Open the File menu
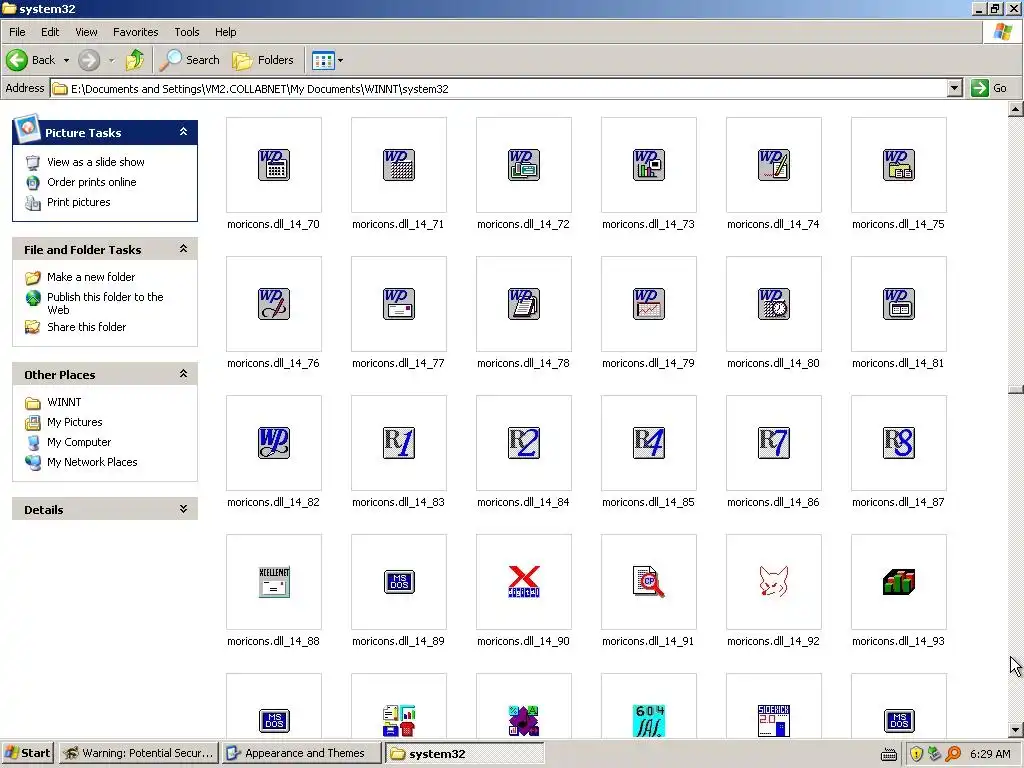This screenshot has height=768, width=1024. (x=17, y=32)
